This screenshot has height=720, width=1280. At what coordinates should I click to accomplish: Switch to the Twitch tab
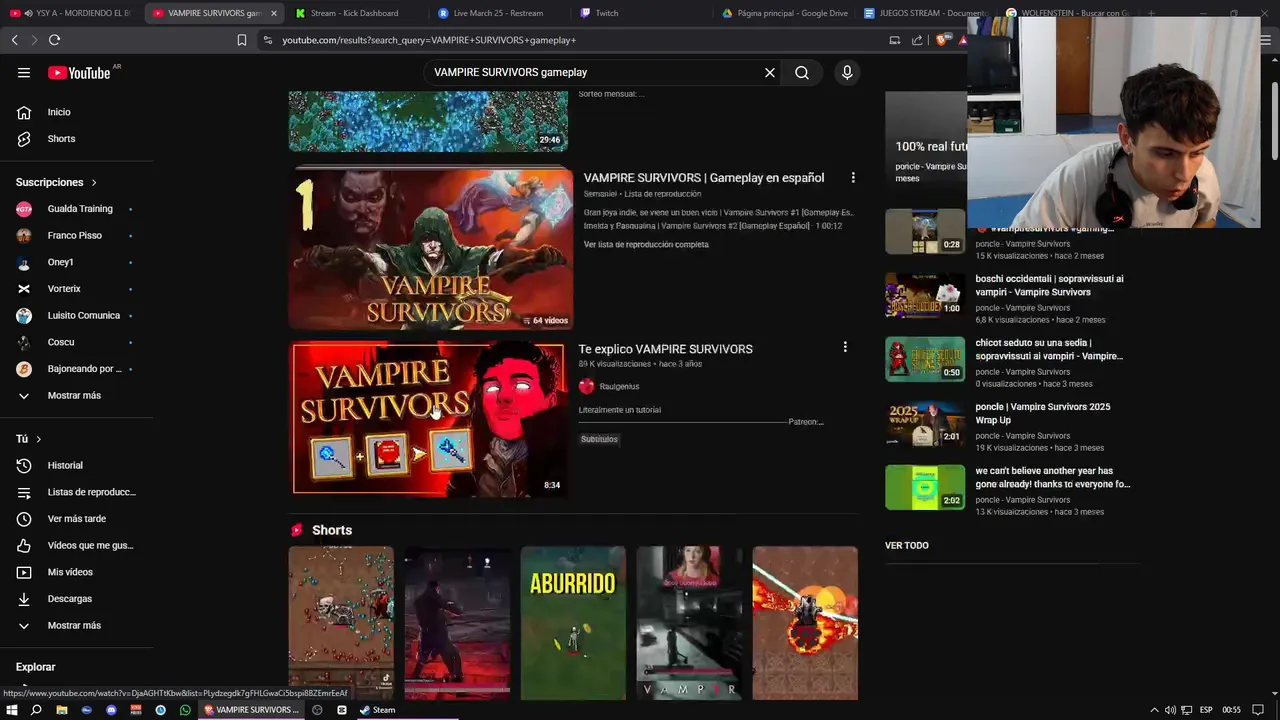[606, 13]
